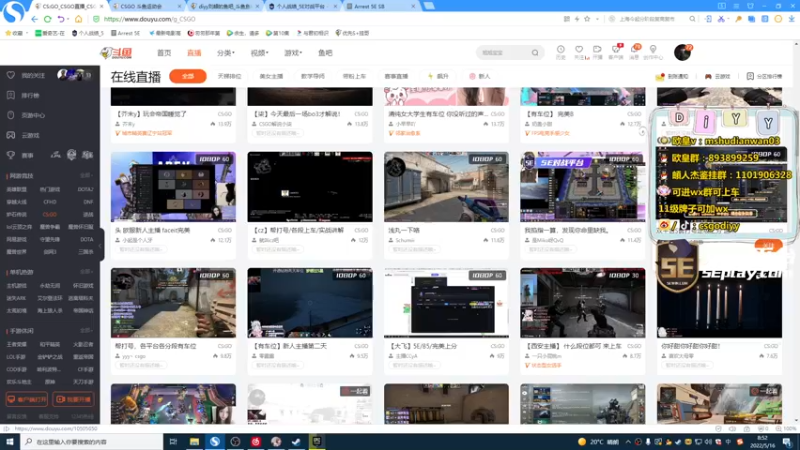Open 鱼吧 in Douyu navigation
This screenshot has height=450, width=800.
(x=325, y=53)
